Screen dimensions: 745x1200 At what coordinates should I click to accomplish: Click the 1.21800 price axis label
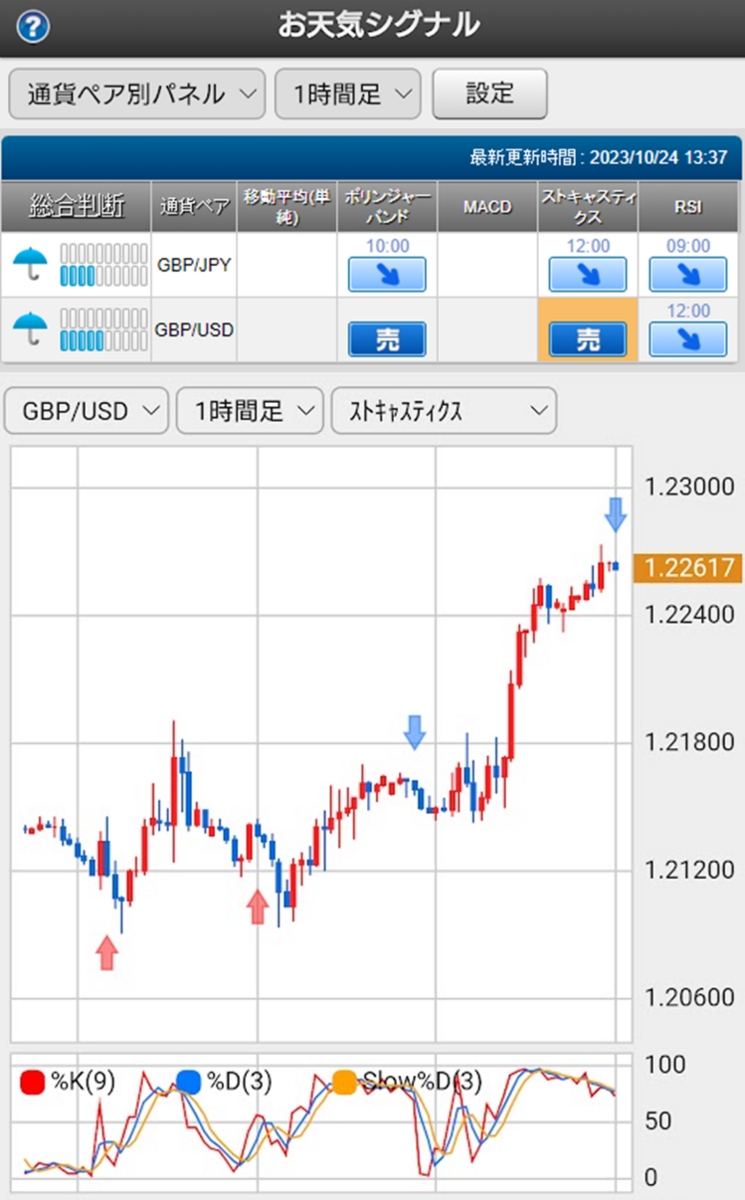[x=689, y=743]
